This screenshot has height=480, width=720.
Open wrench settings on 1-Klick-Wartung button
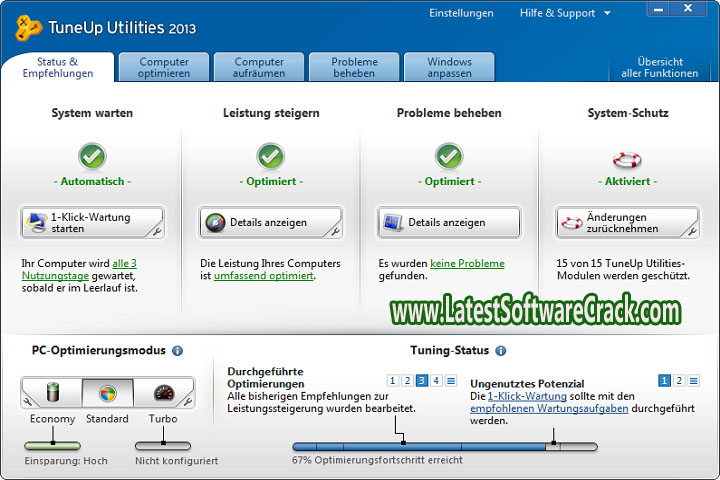pos(157,232)
